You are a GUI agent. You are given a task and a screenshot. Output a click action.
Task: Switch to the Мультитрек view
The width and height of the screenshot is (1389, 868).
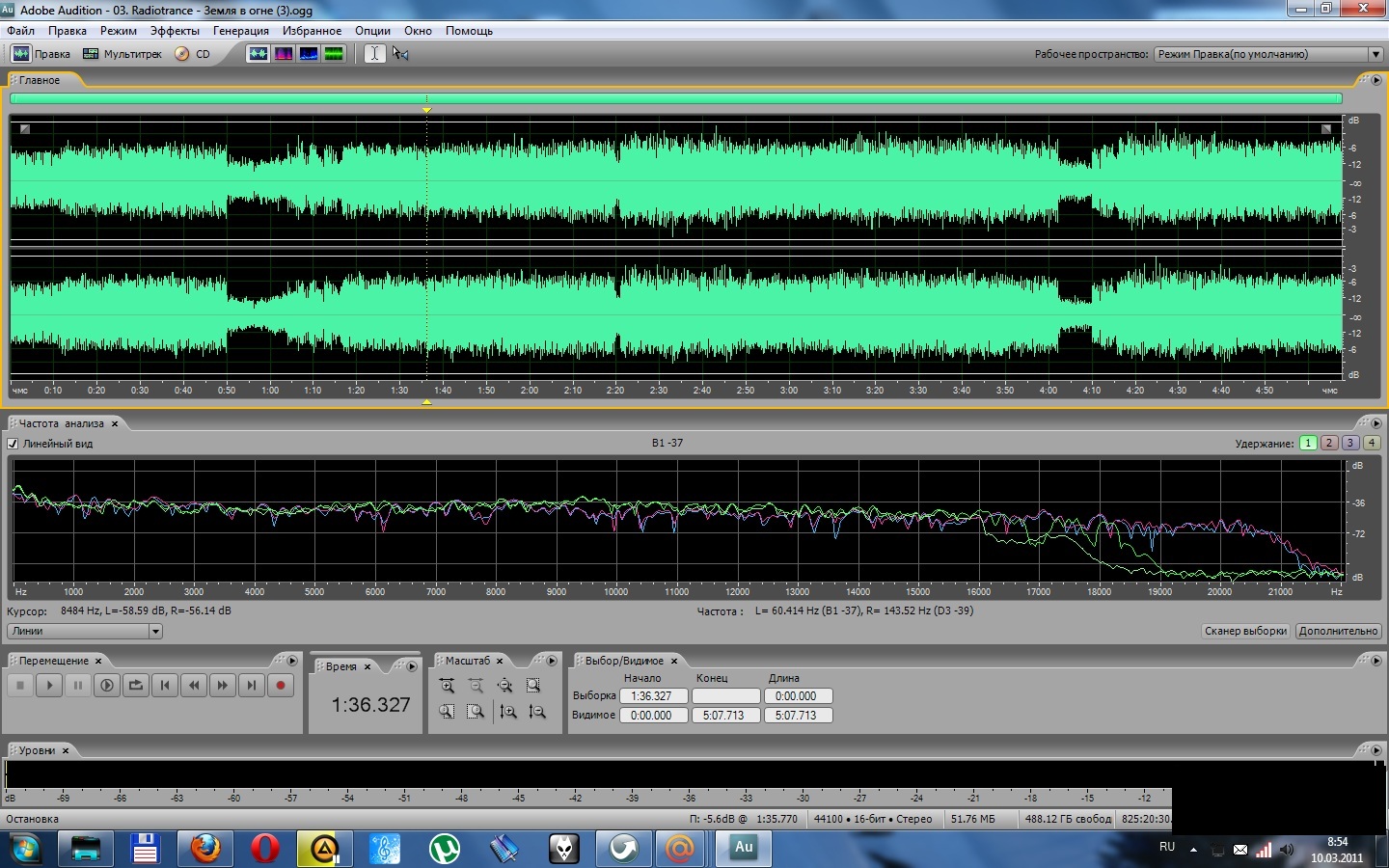tap(123, 54)
